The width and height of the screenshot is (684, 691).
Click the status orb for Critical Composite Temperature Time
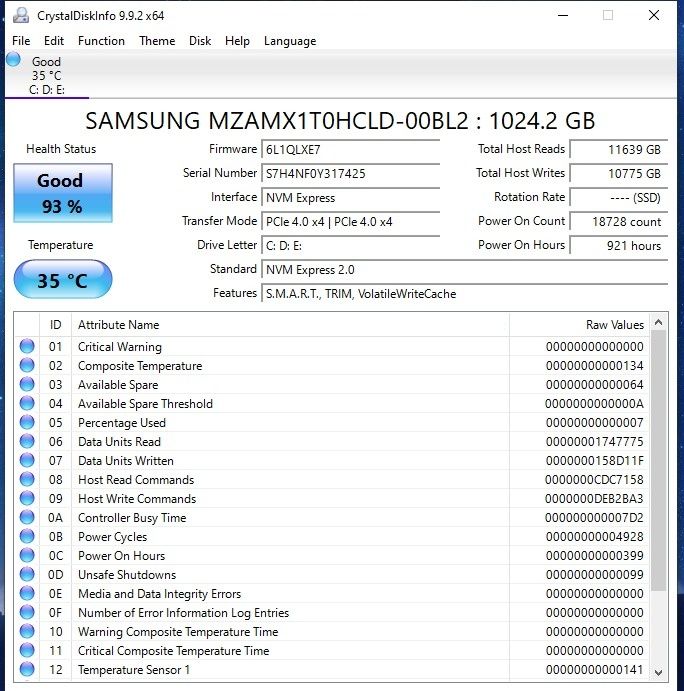click(x=27, y=650)
